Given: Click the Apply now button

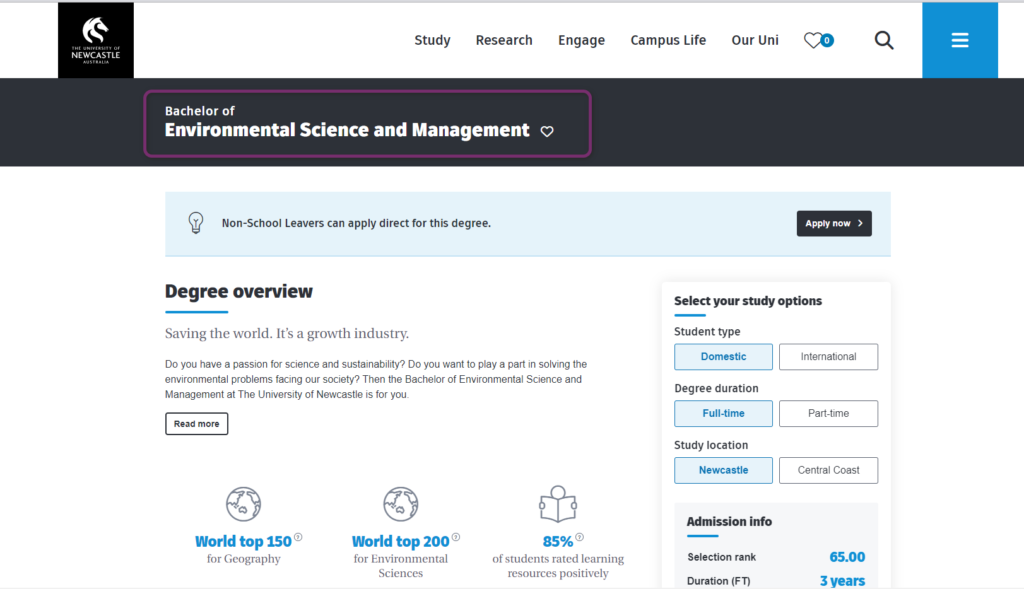Looking at the screenshot, I should [x=833, y=223].
